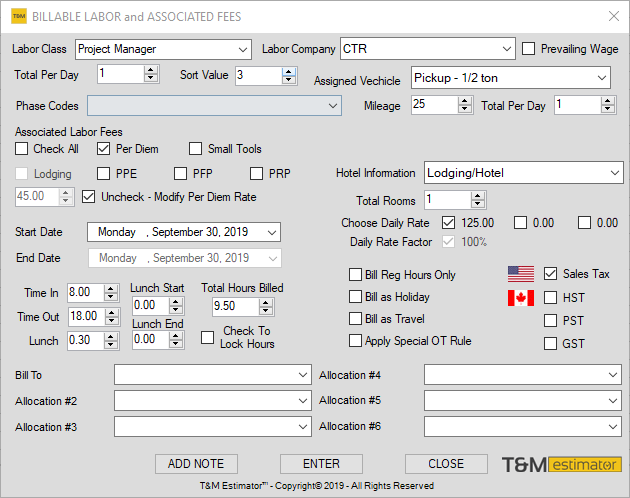Click the T&M estimator logo
Viewport: 630px width, 498px height.
(x=562, y=465)
